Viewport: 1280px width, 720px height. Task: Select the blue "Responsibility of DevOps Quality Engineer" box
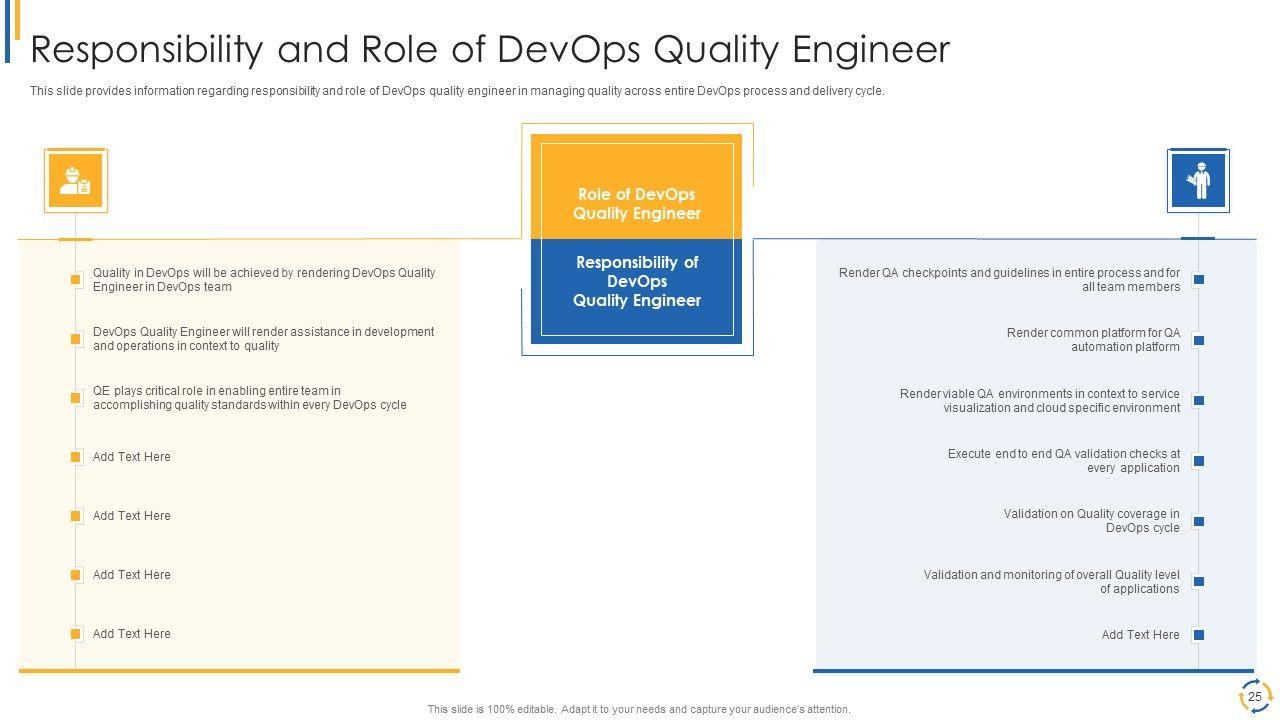pos(636,292)
